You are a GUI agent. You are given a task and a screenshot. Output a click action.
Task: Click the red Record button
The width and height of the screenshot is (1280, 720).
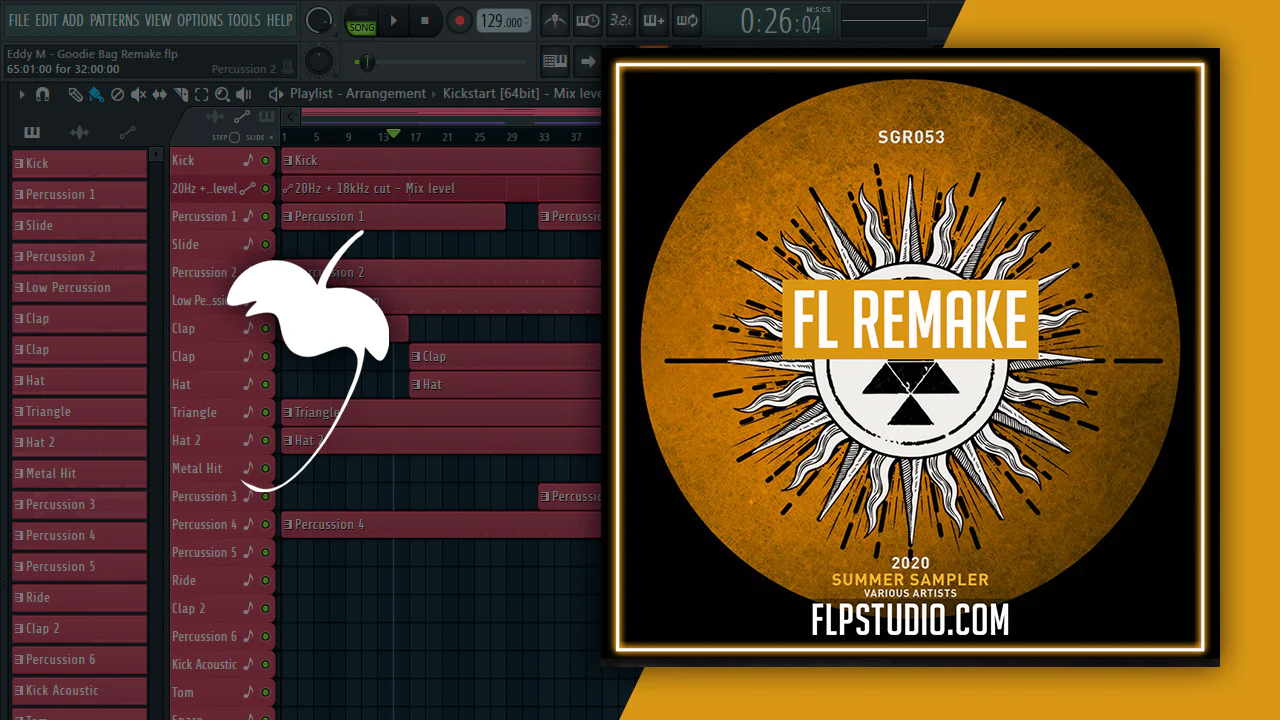459,20
